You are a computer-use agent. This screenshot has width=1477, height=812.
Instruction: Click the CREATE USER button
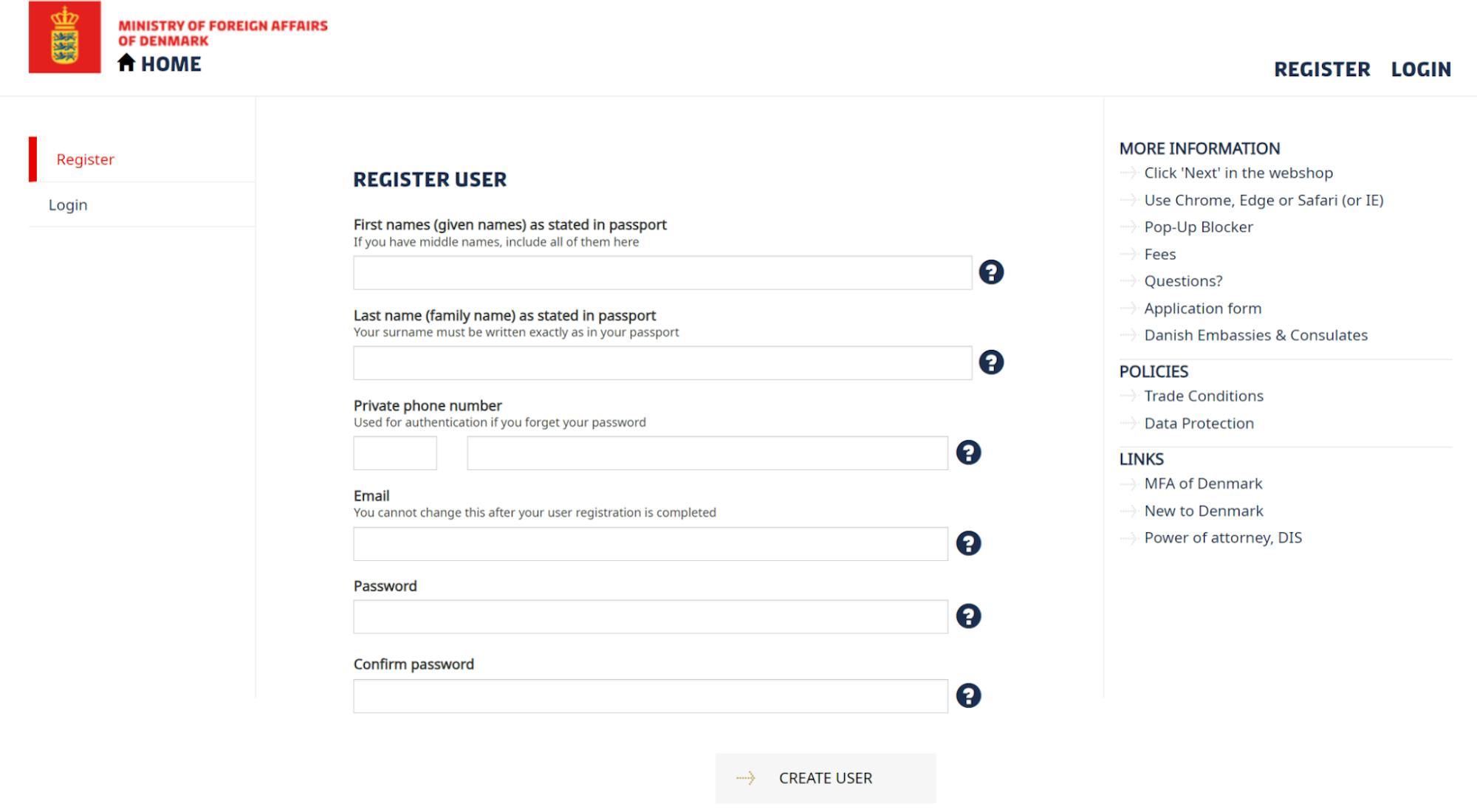click(825, 777)
